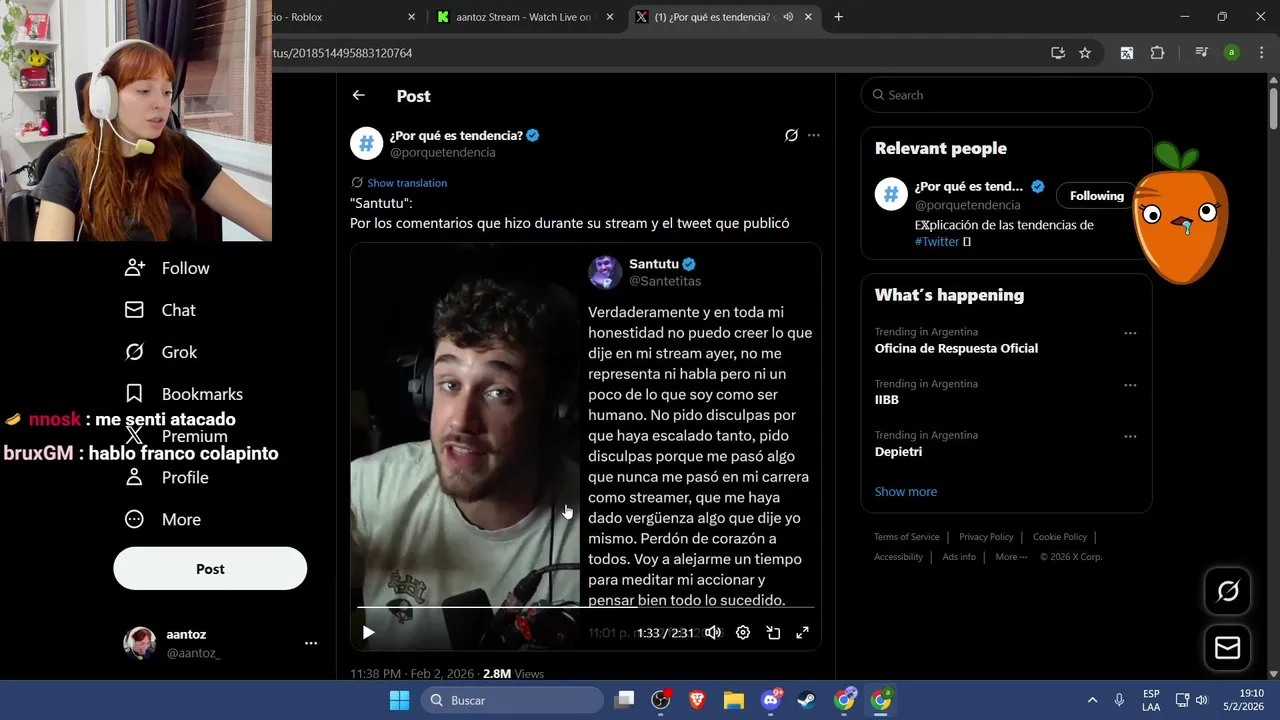The height and width of the screenshot is (720, 1280).
Task: Open the media controls icon in Chrome toolbar
Action: coord(1201,53)
